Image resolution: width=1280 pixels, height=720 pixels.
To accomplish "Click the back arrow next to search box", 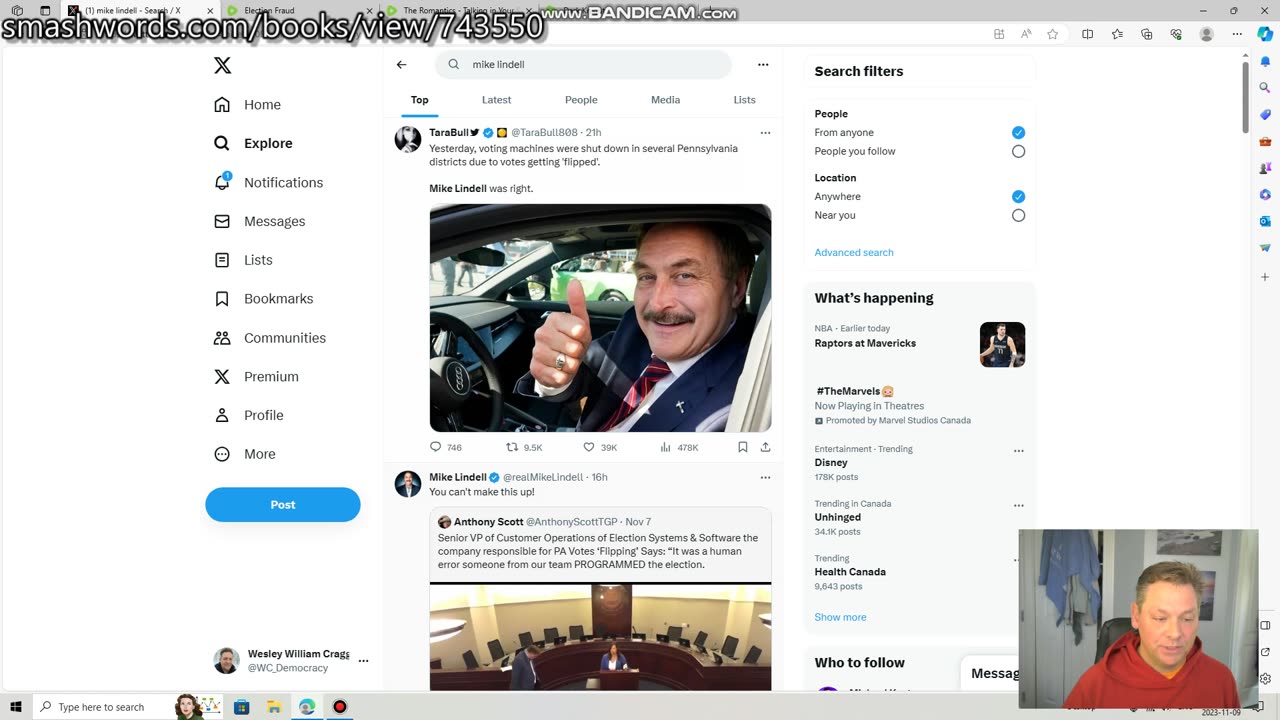I will (401, 64).
